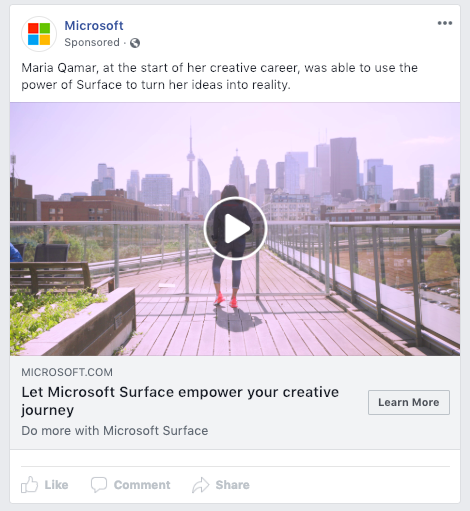Open the three-dot post options menu

pyautogui.click(x=445, y=23)
